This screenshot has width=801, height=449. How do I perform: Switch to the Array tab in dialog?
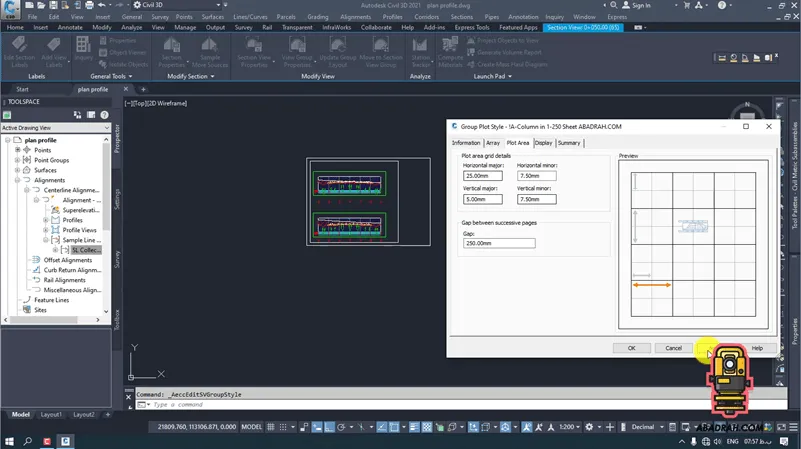click(493, 143)
